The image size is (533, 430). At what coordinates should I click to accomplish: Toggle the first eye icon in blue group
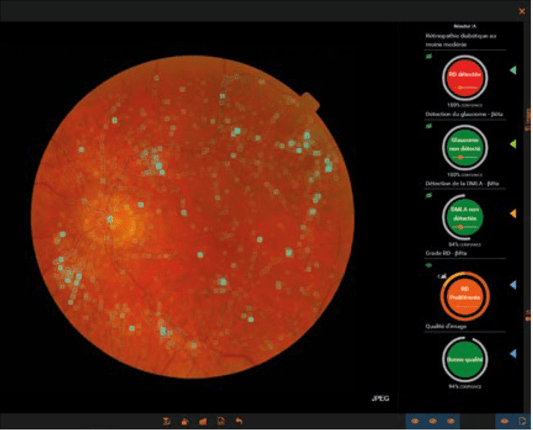(415, 421)
